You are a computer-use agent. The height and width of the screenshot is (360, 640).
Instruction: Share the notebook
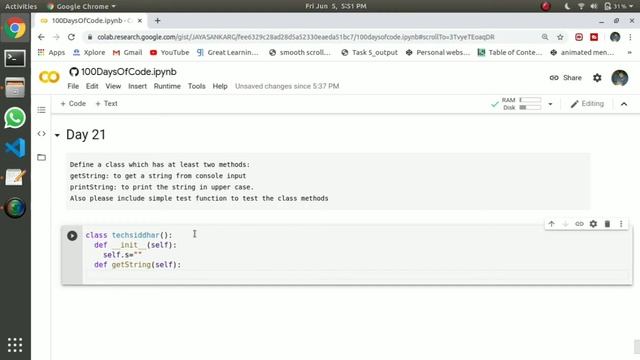pos(565,78)
